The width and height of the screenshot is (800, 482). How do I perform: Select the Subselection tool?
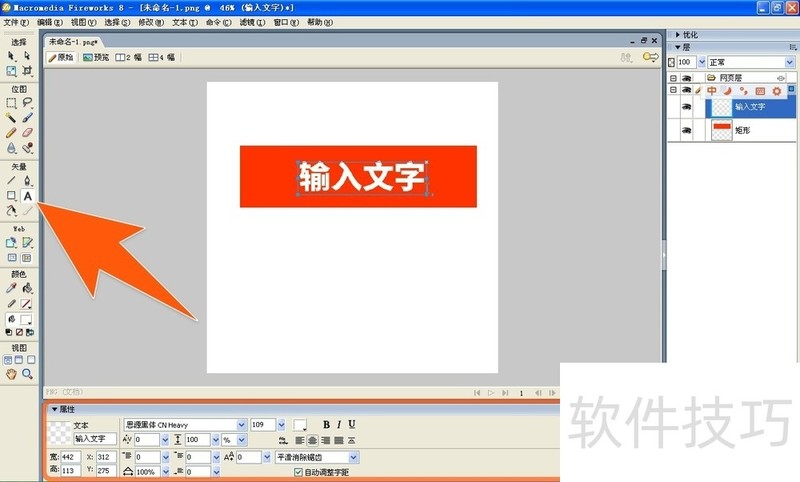(x=27, y=56)
